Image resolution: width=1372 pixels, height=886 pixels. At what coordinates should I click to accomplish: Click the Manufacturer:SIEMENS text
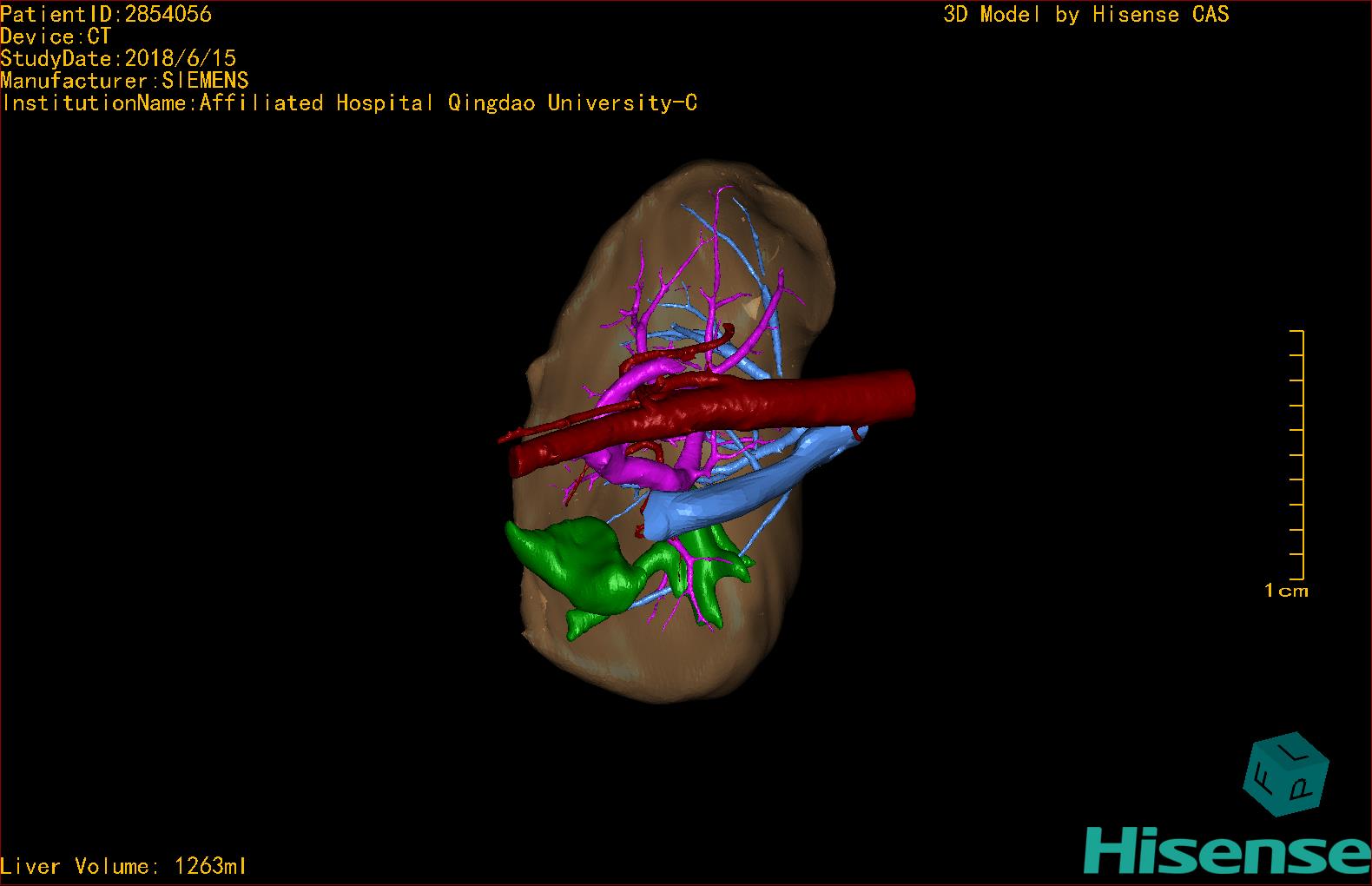pyautogui.click(x=124, y=81)
